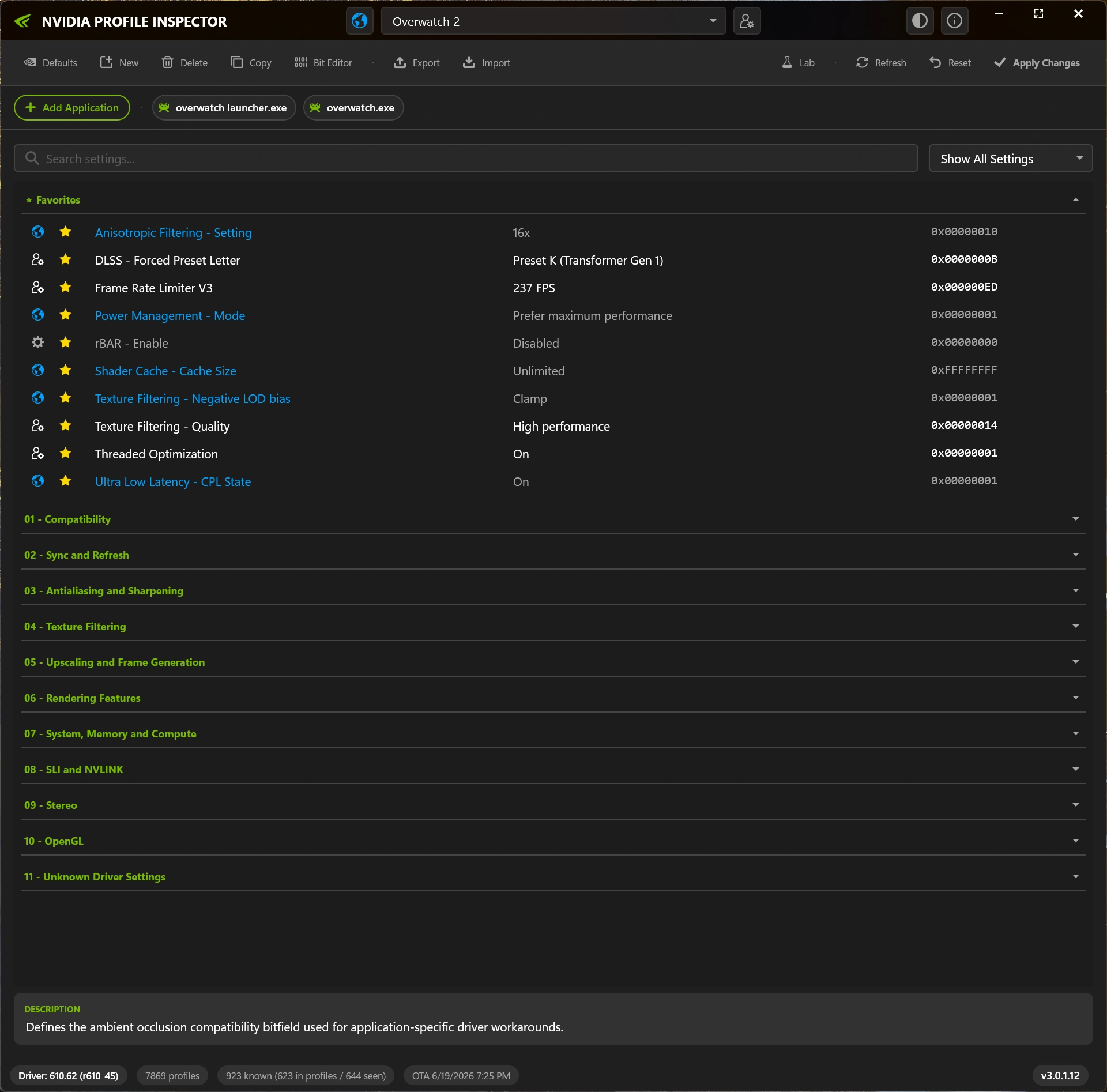Click Apply Changes

(1037, 63)
